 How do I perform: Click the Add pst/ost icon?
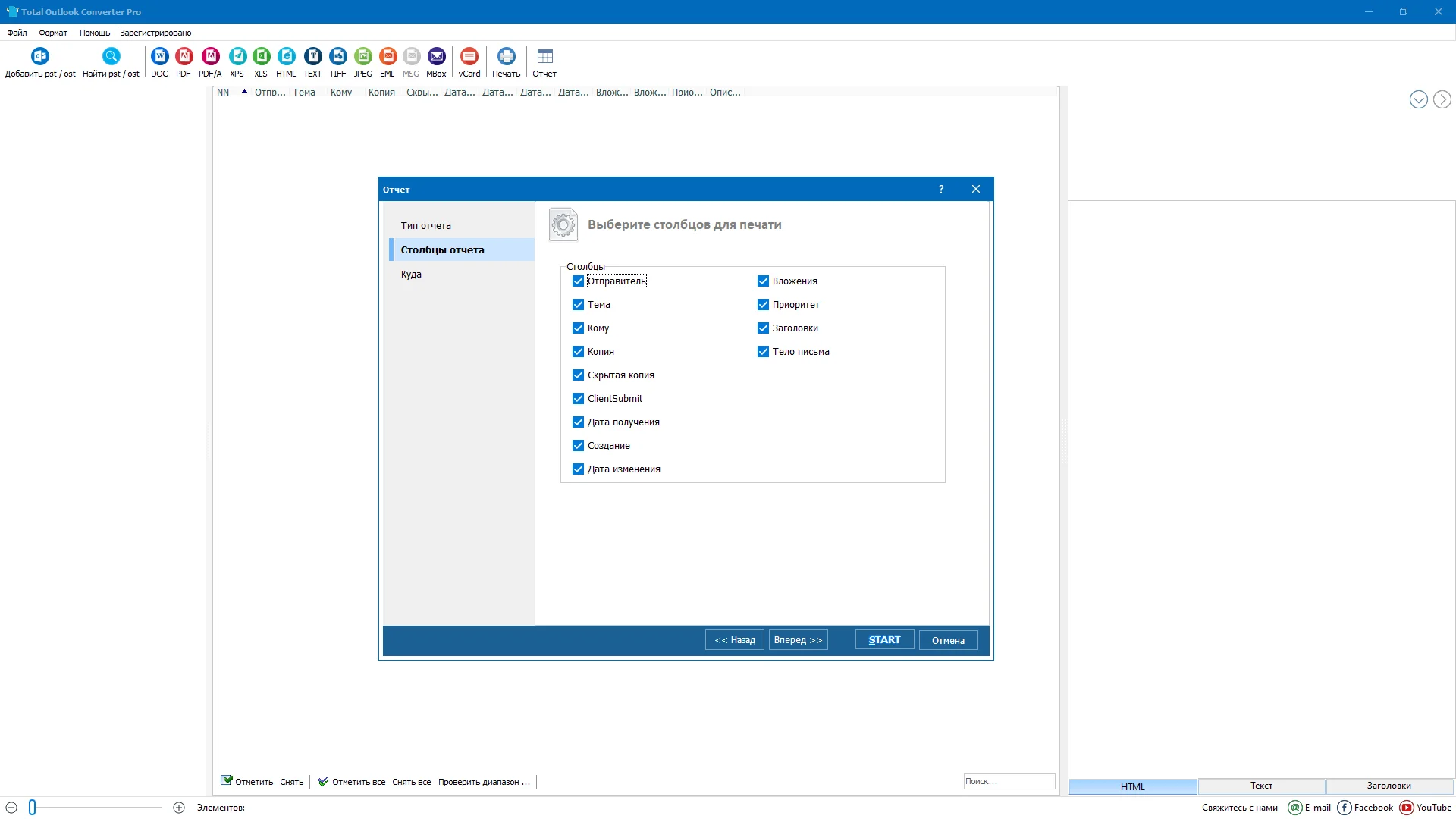(40, 56)
